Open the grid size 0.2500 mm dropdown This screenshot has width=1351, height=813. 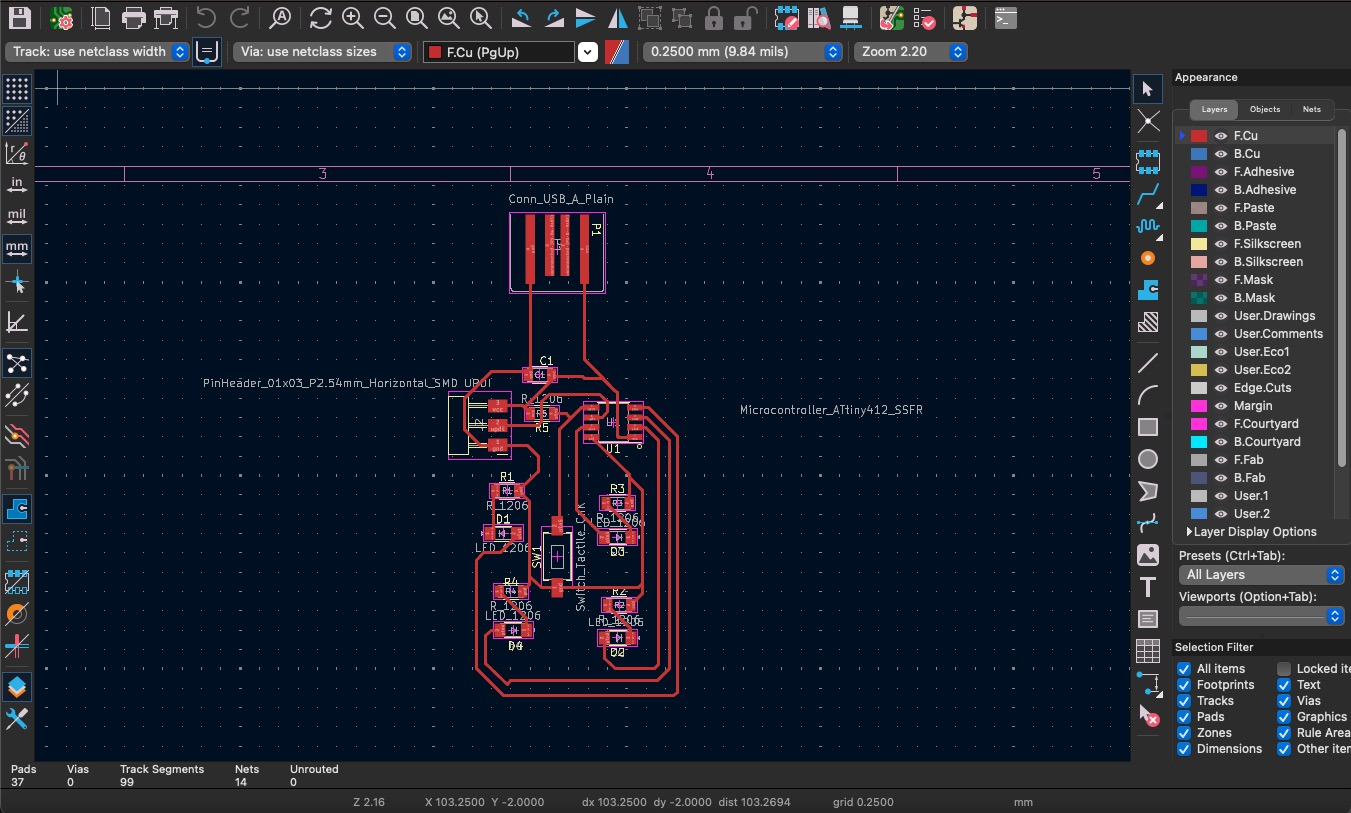tap(743, 51)
